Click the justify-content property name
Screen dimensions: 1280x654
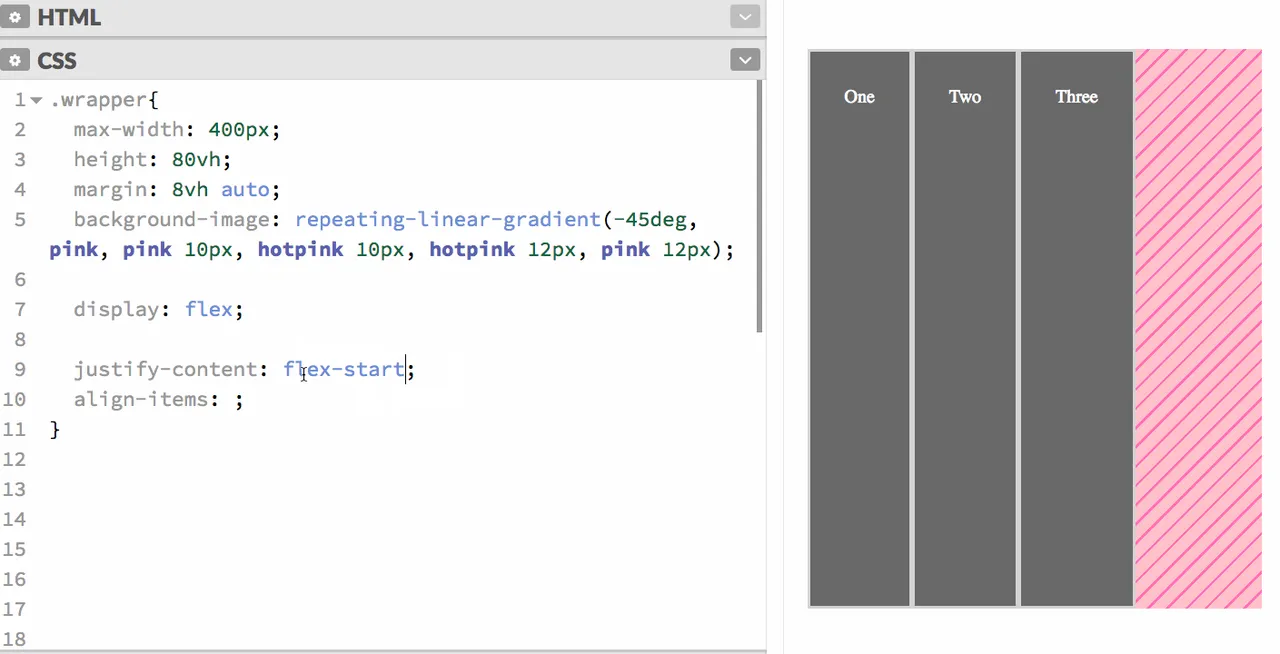click(x=166, y=370)
